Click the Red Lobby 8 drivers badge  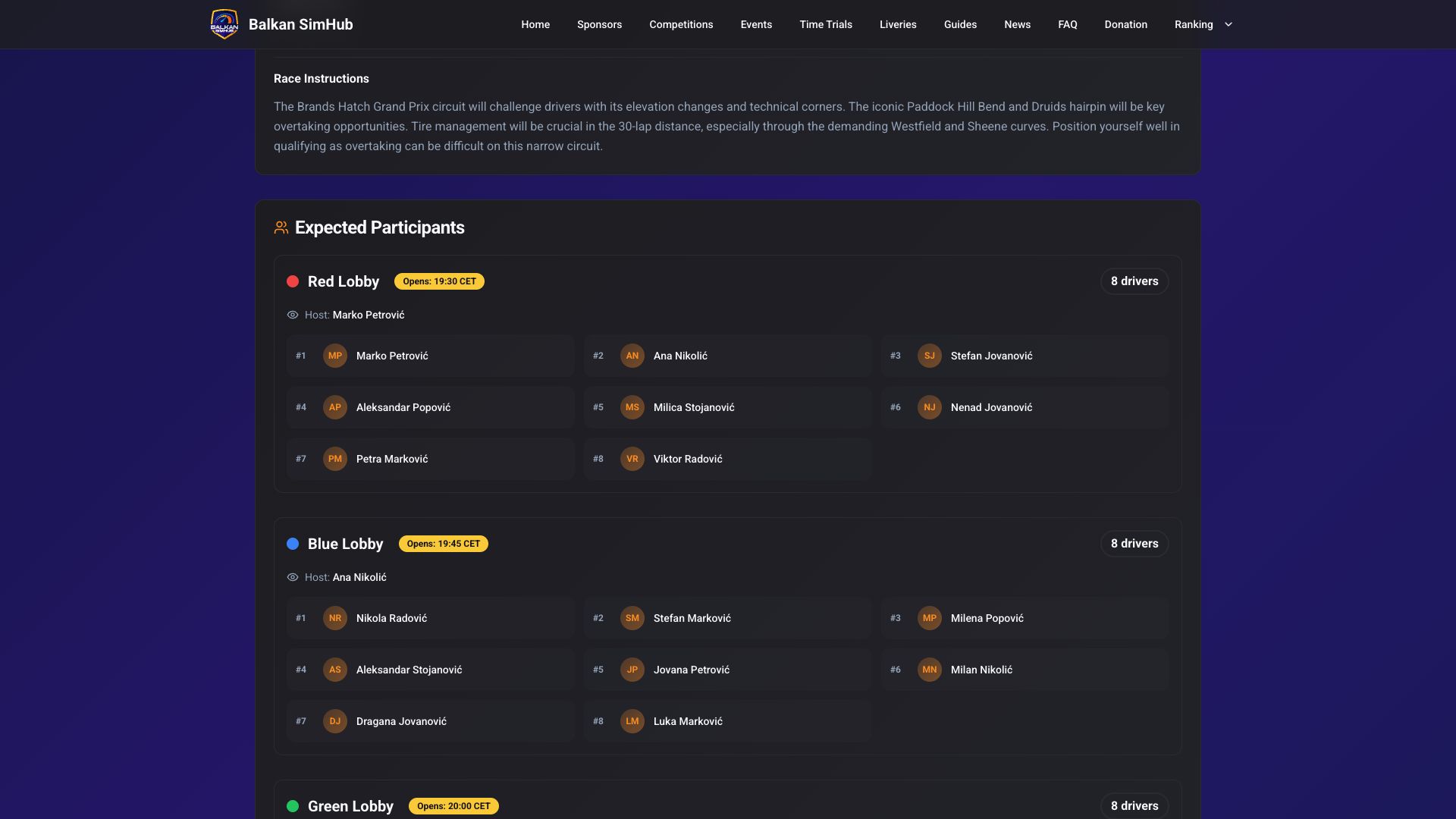coord(1134,281)
